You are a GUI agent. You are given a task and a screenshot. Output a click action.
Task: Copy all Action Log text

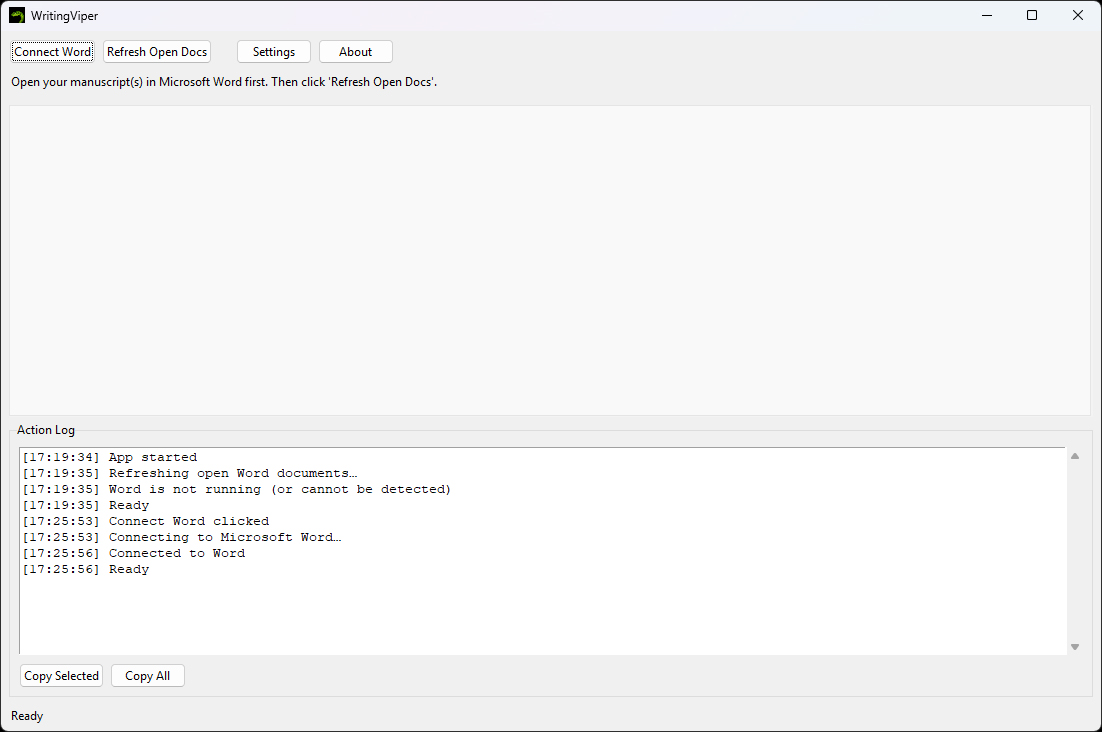coord(147,675)
